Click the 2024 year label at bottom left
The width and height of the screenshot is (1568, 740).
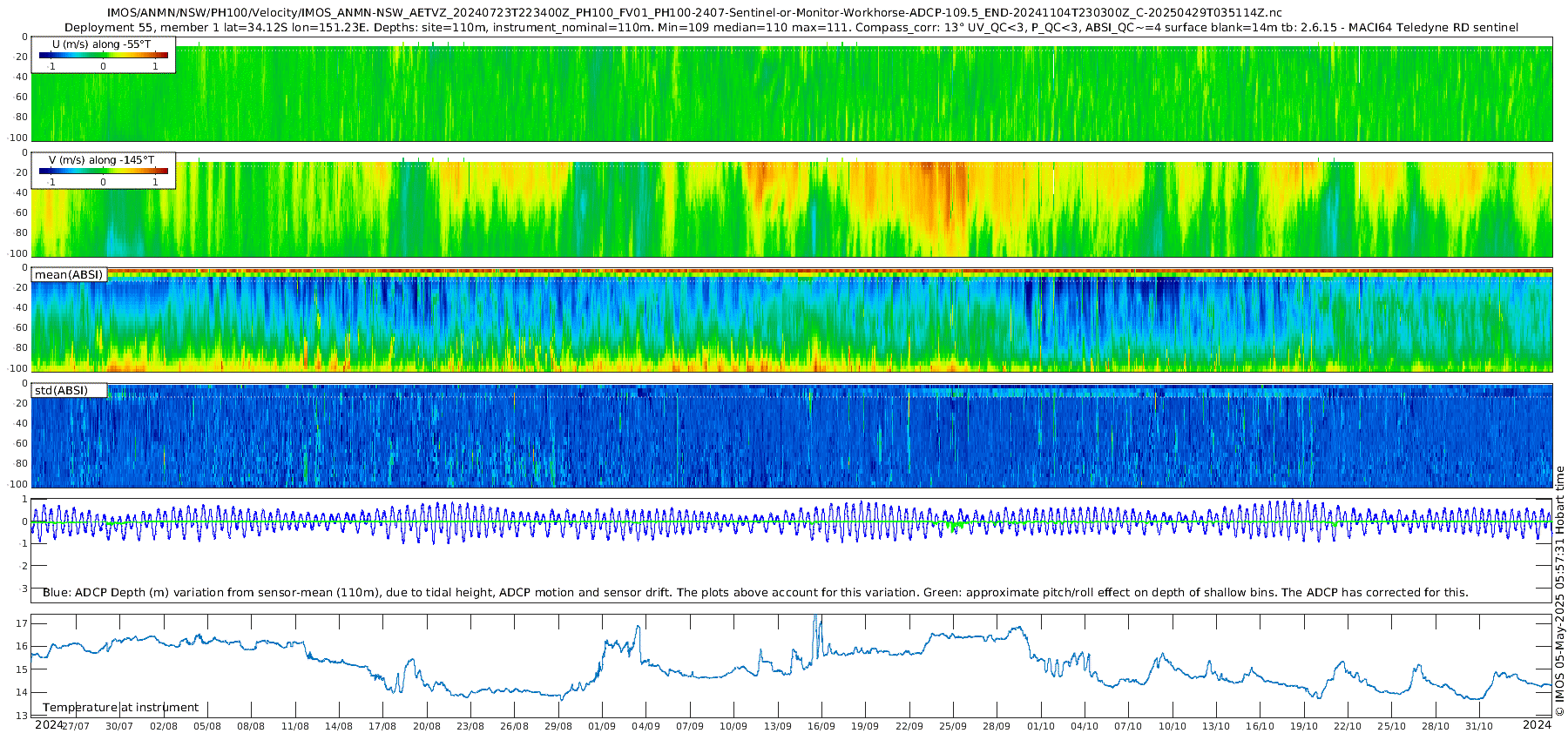pos(48,724)
